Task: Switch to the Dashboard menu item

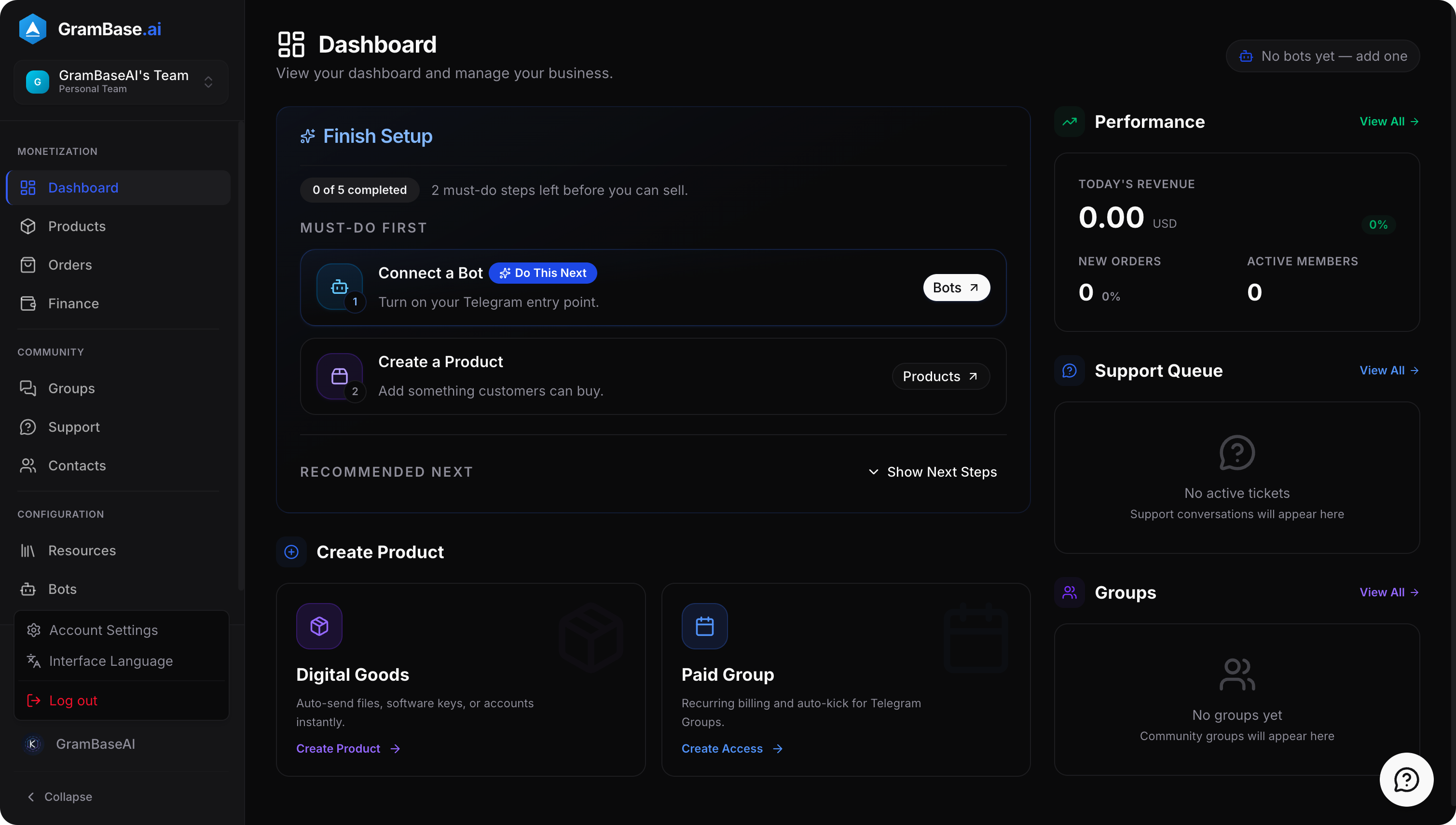Action: click(x=82, y=188)
